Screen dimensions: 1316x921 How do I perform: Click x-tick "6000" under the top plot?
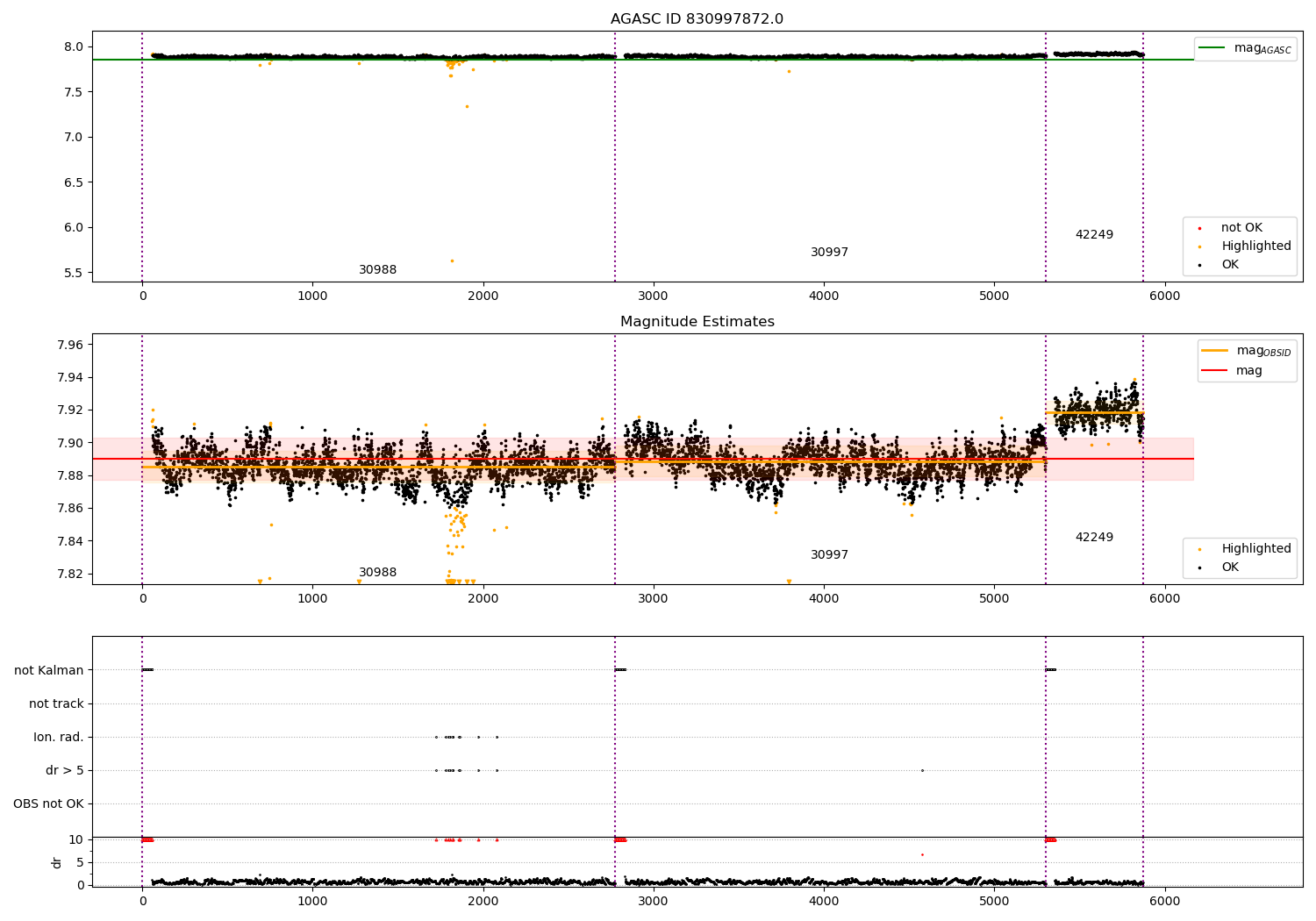(x=1164, y=296)
